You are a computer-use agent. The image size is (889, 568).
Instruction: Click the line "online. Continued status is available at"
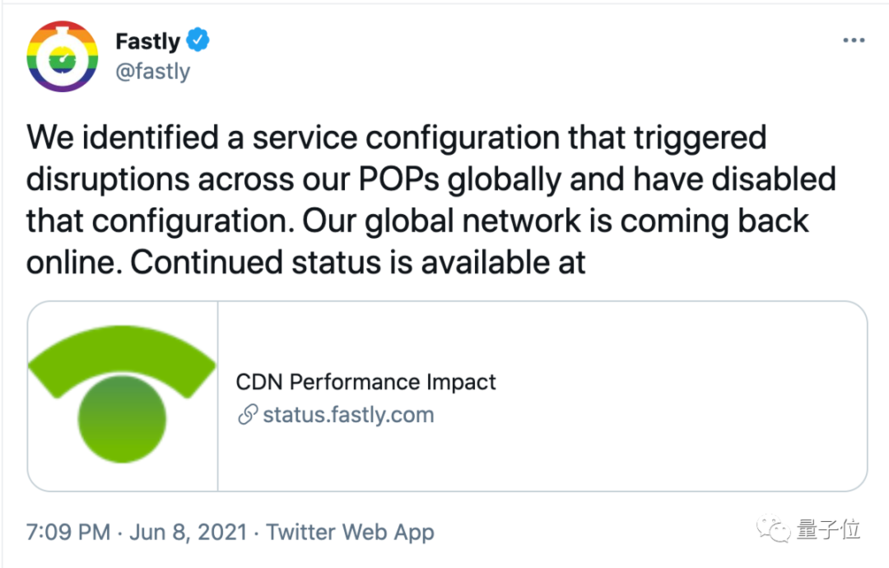point(306,263)
